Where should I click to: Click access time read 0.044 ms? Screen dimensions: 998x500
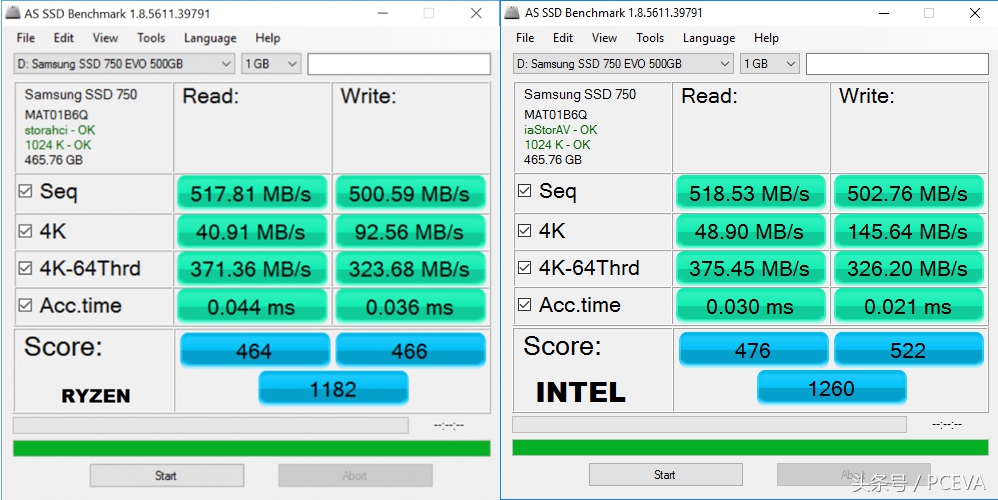tap(251, 307)
